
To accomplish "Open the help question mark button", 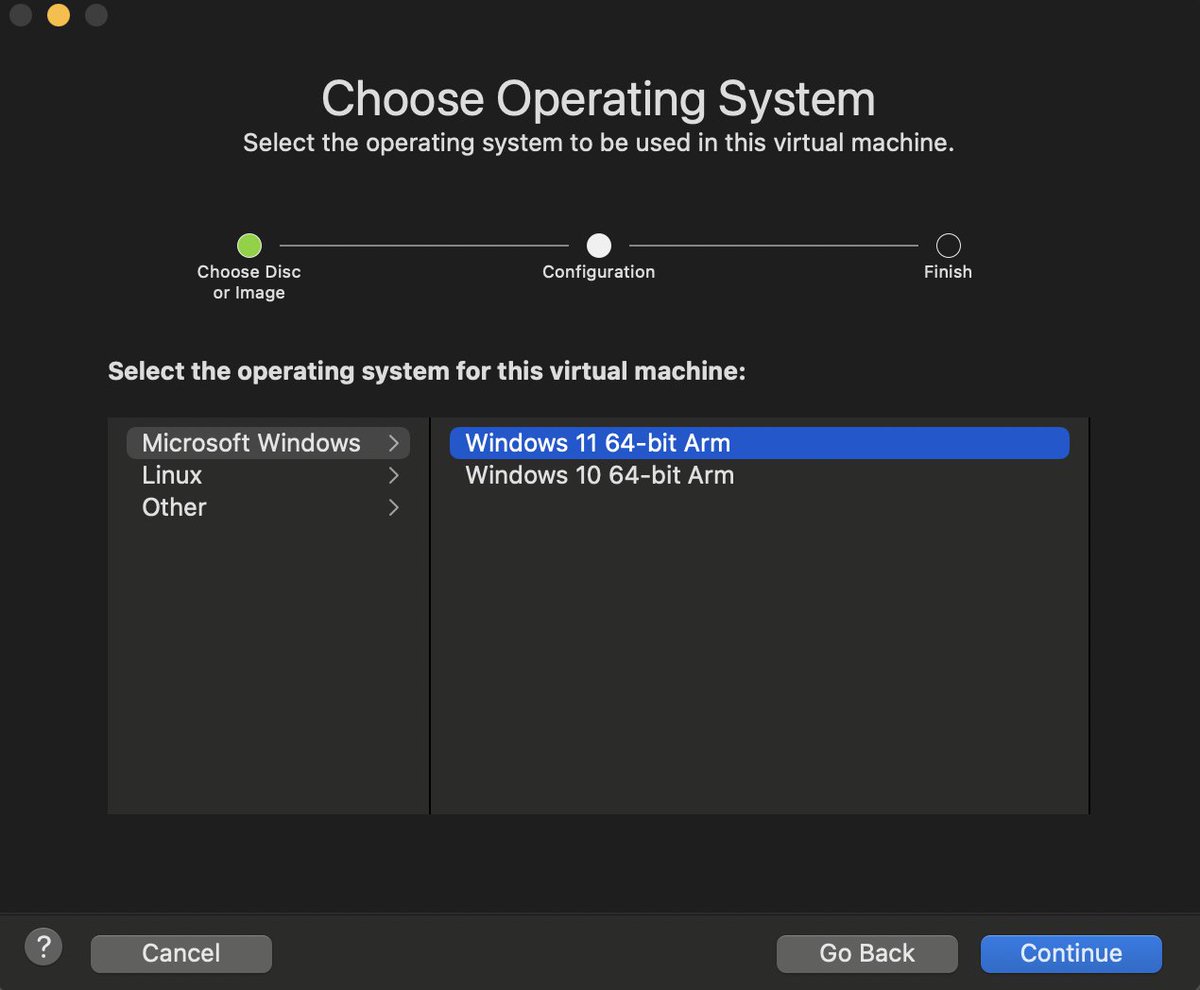I will (43, 945).
